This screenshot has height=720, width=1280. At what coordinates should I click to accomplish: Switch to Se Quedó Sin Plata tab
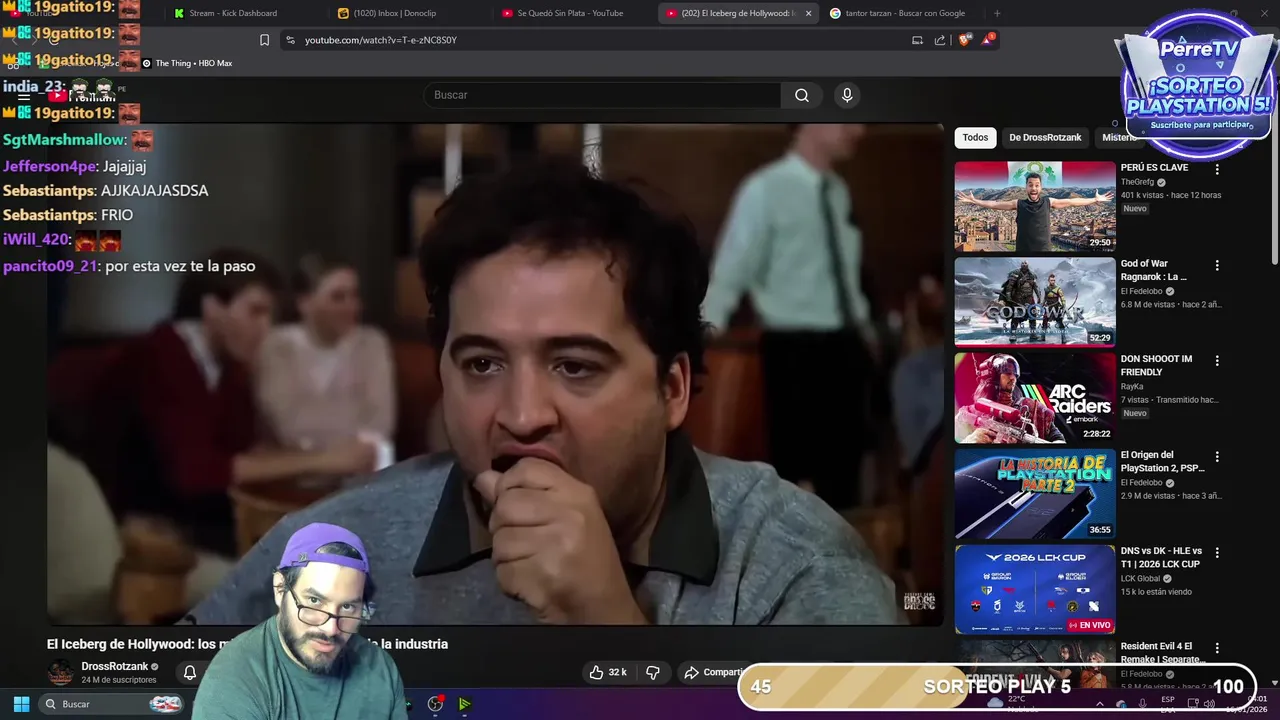click(570, 13)
